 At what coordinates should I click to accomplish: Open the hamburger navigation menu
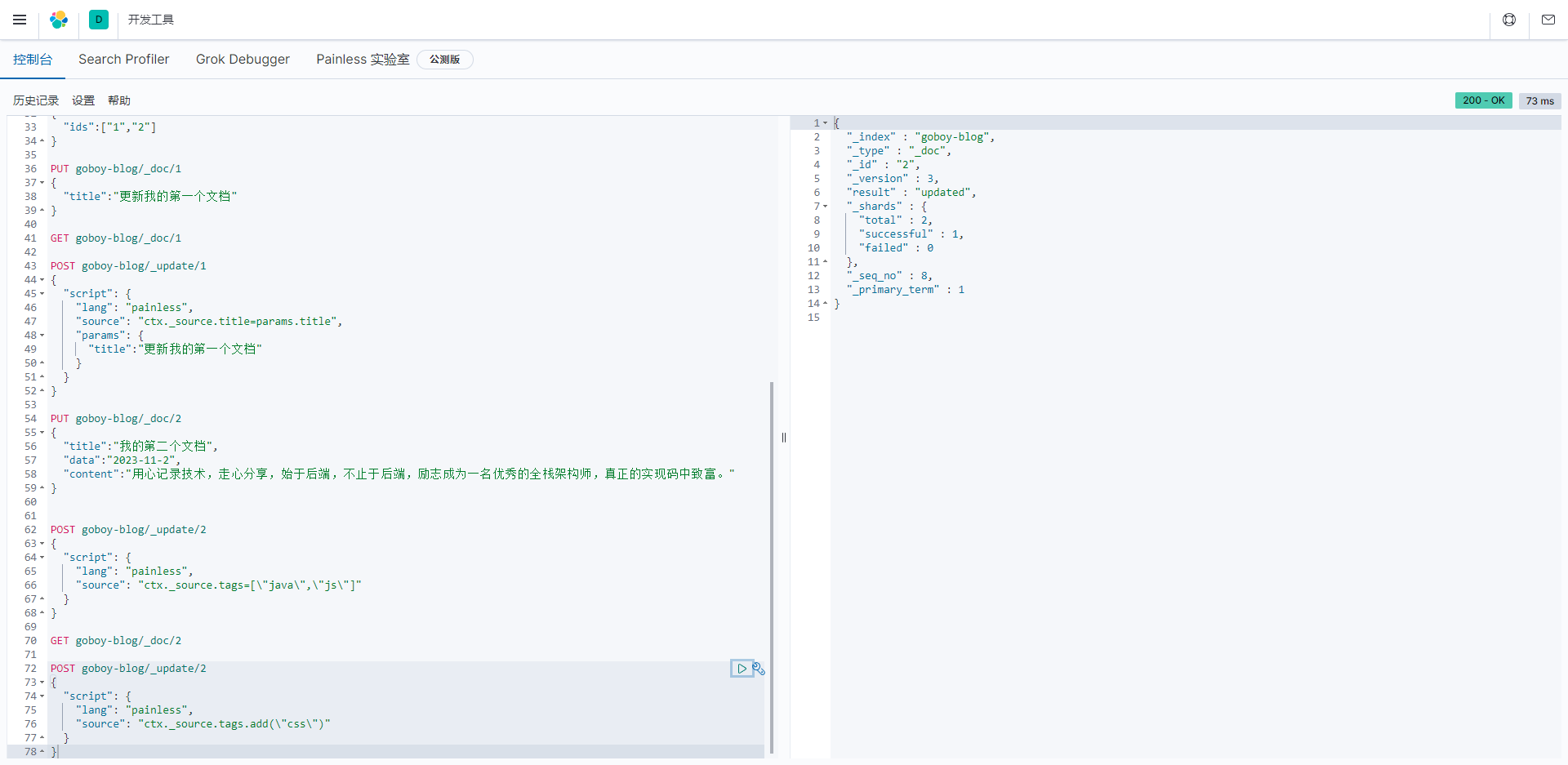[20, 20]
